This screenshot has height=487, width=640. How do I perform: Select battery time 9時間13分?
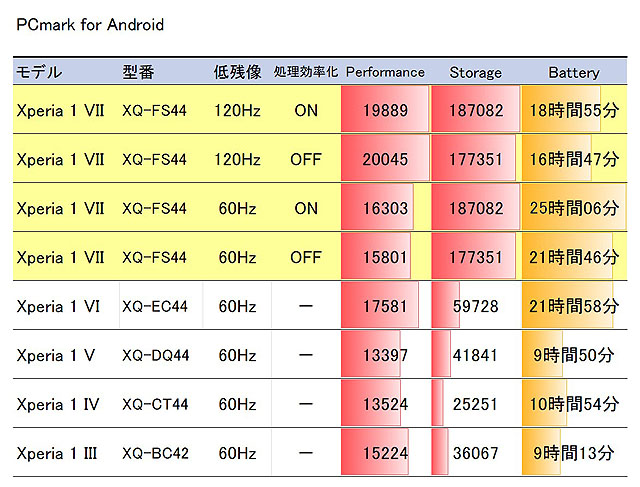(574, 453)
